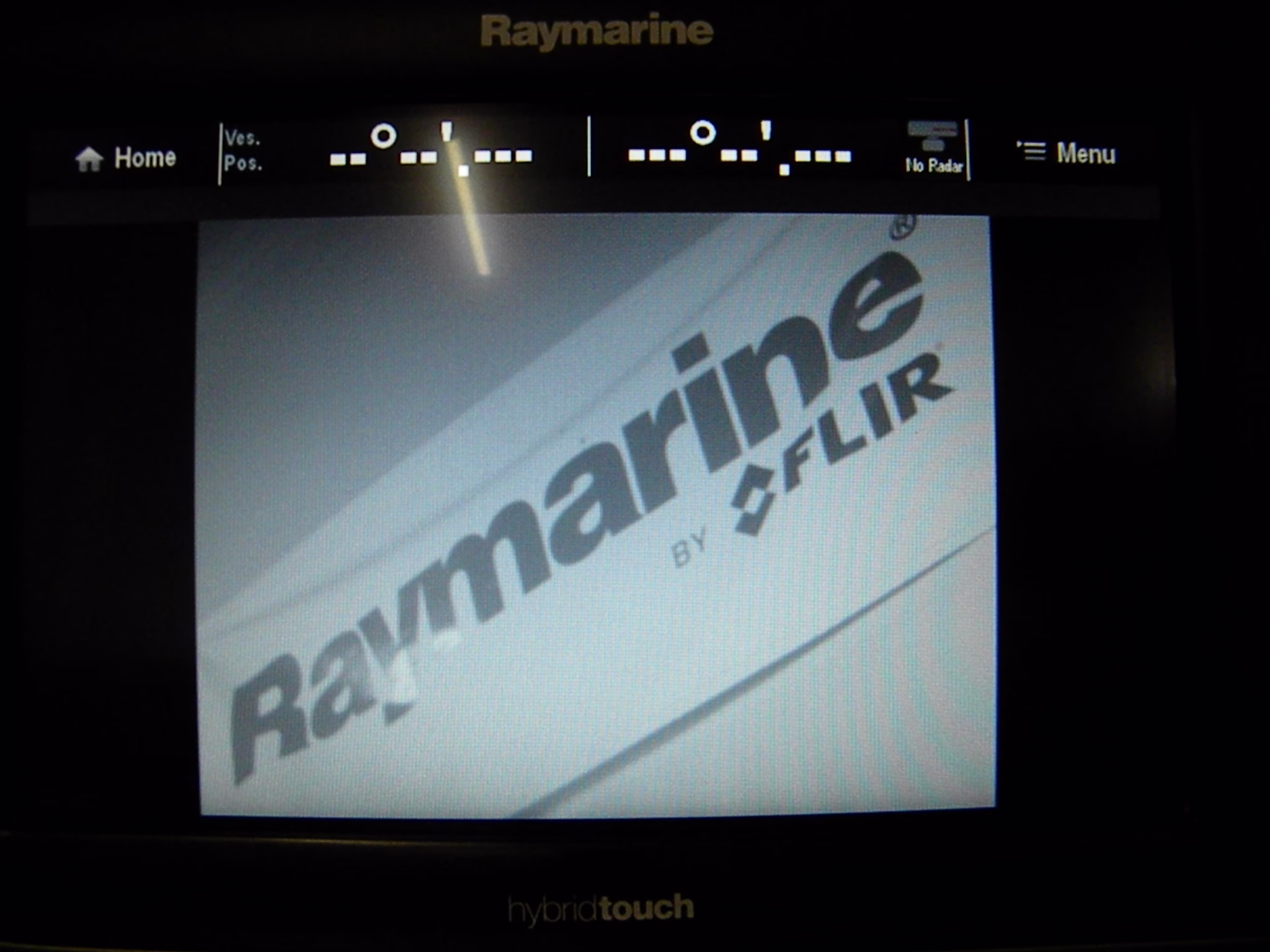Select the longitude position readout

(x=739, y=149)
